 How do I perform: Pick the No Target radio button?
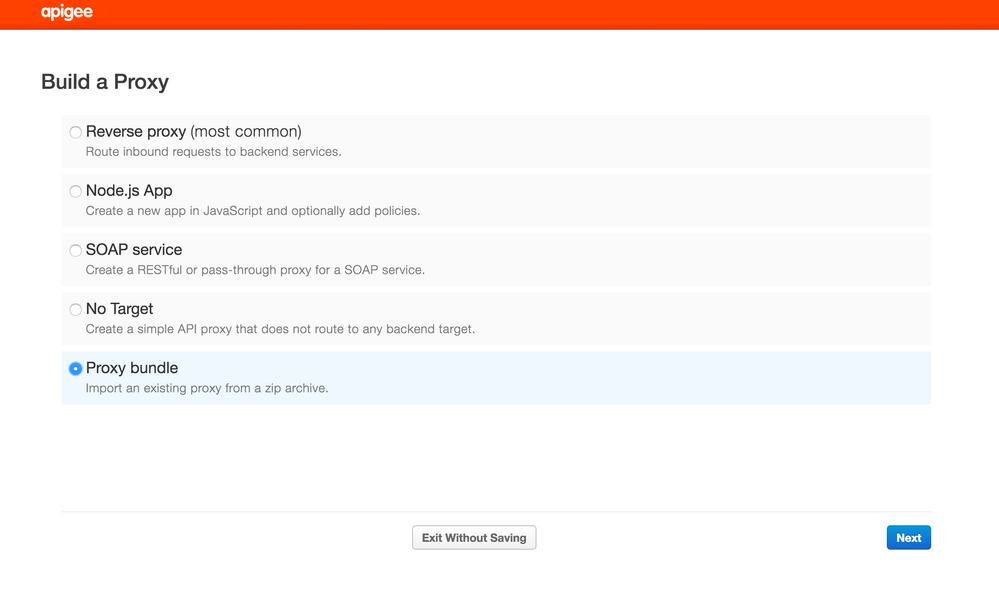tap(75, 310)
